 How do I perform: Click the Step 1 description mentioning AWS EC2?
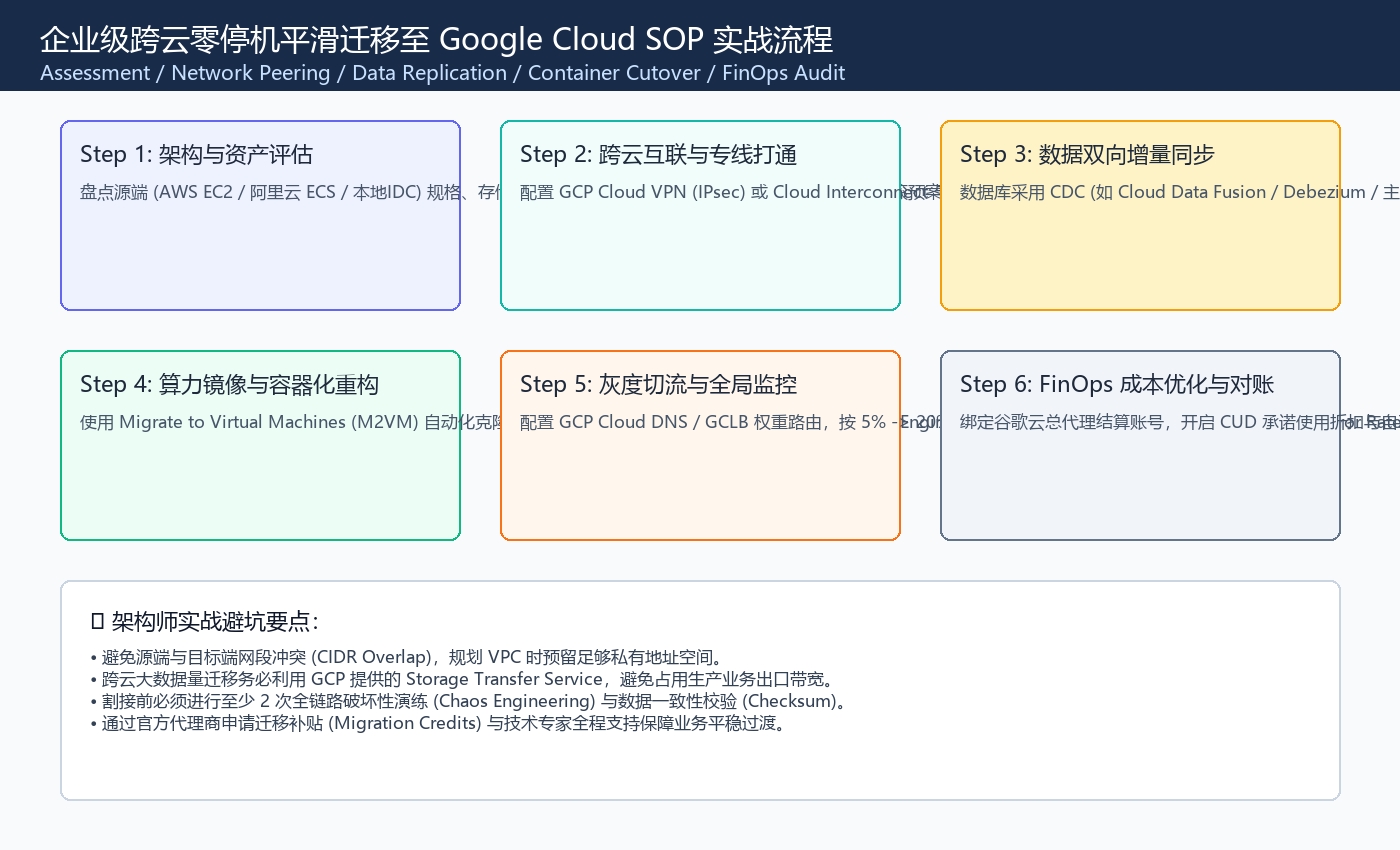click(290, 192)
